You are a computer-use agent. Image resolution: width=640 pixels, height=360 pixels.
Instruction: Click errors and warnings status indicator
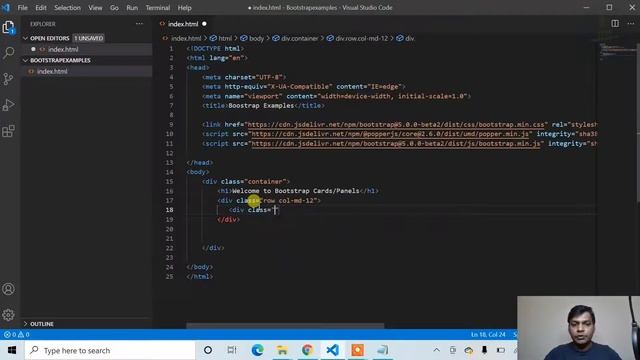[16, 334]
